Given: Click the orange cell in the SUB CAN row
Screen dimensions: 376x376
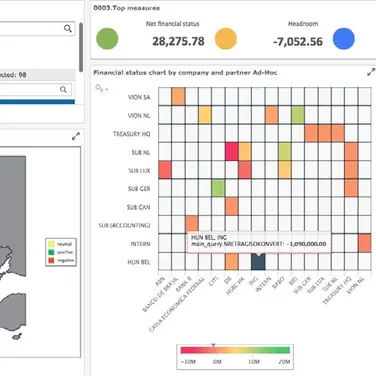Looking at the screenshot, I should (232, 207).
